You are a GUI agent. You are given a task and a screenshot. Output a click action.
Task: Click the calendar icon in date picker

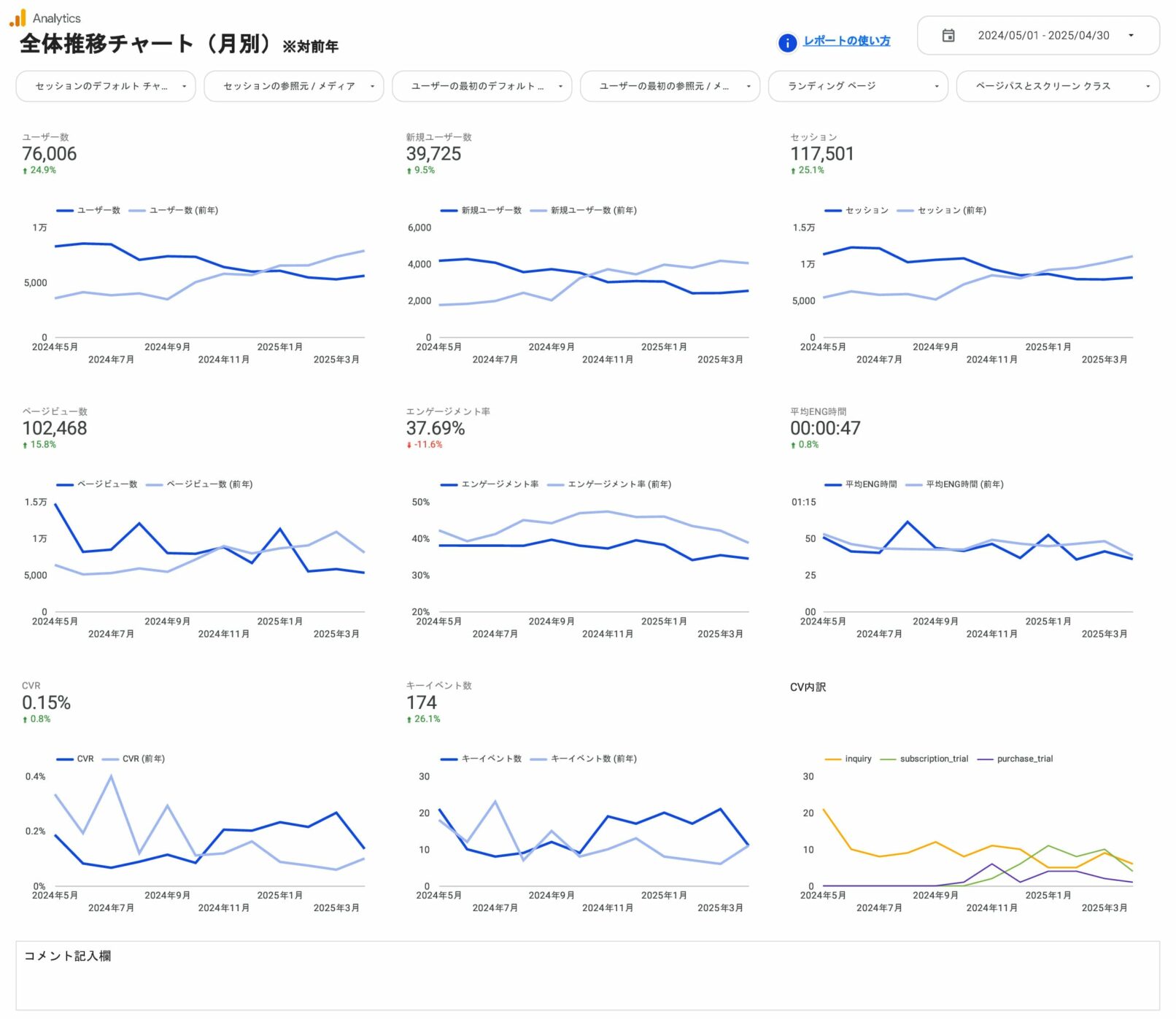(x=948, y=36)
